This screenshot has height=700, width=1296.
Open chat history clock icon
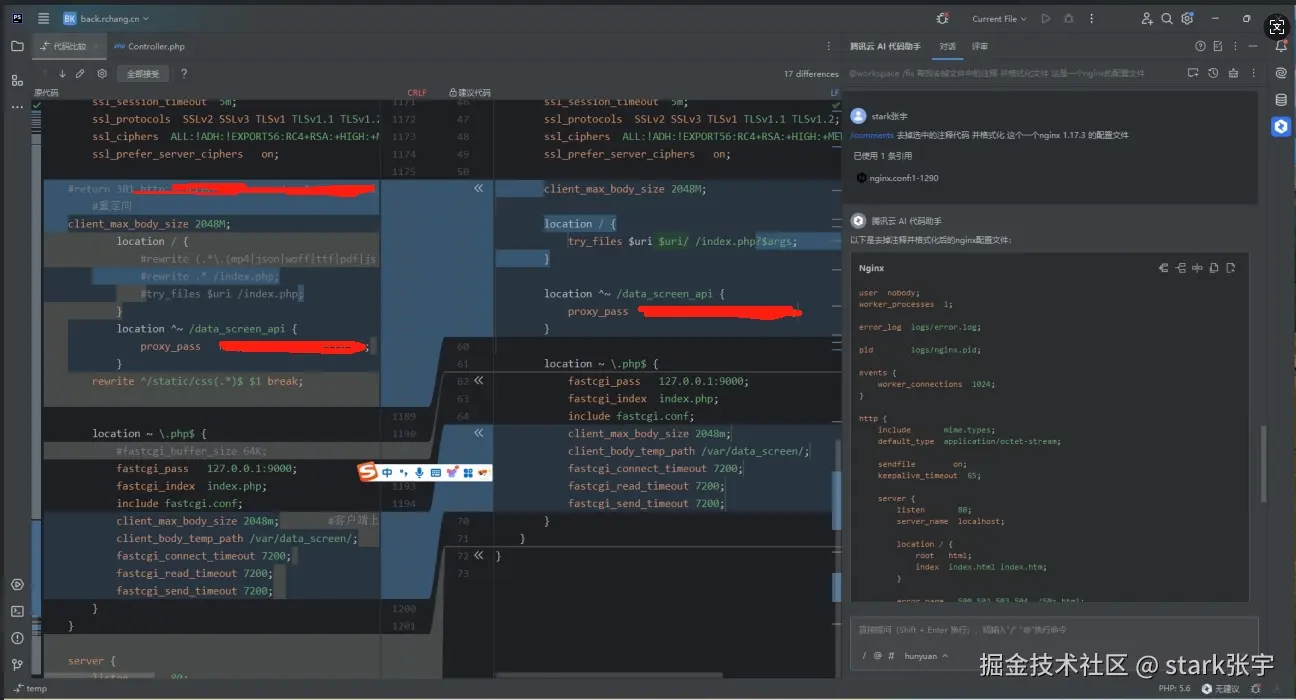[1213, 73]
